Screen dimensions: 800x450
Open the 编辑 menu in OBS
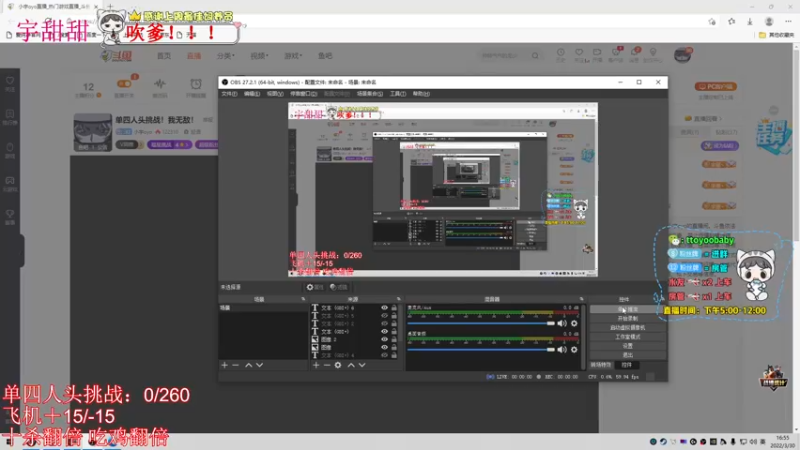252,94
